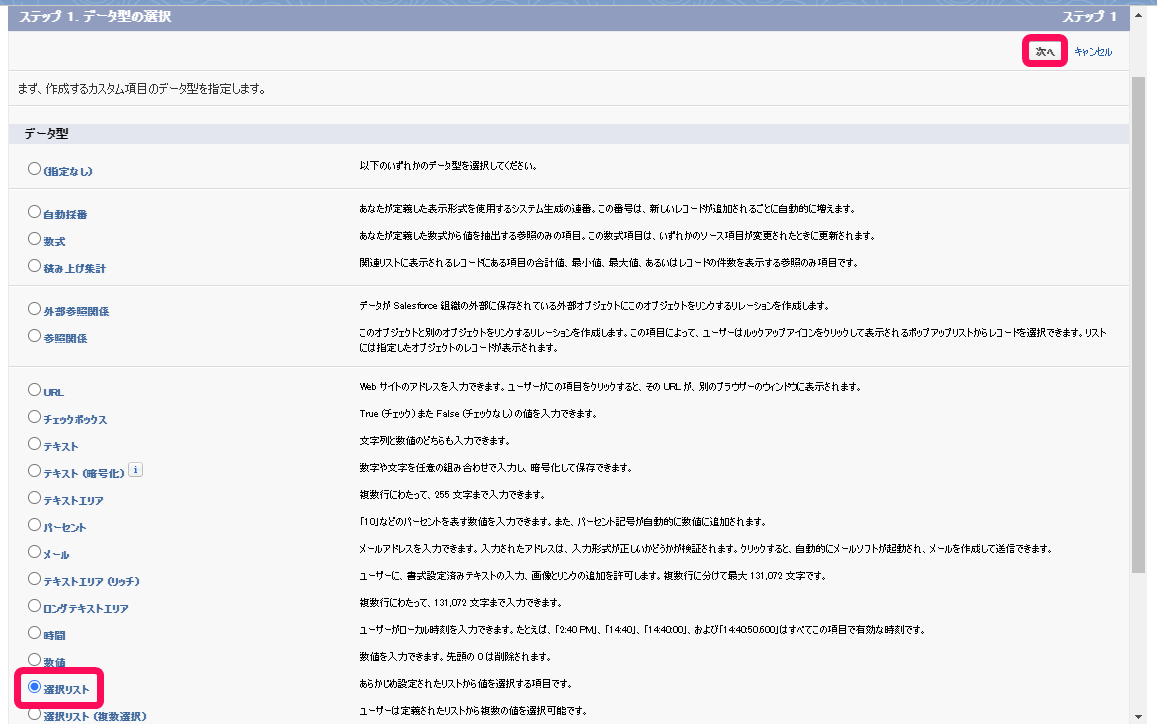Image resolution: width=1157 pixels, height=724 pixels.
Task: Select the (指定なし) radio button
Action: (x=35, y=169)
